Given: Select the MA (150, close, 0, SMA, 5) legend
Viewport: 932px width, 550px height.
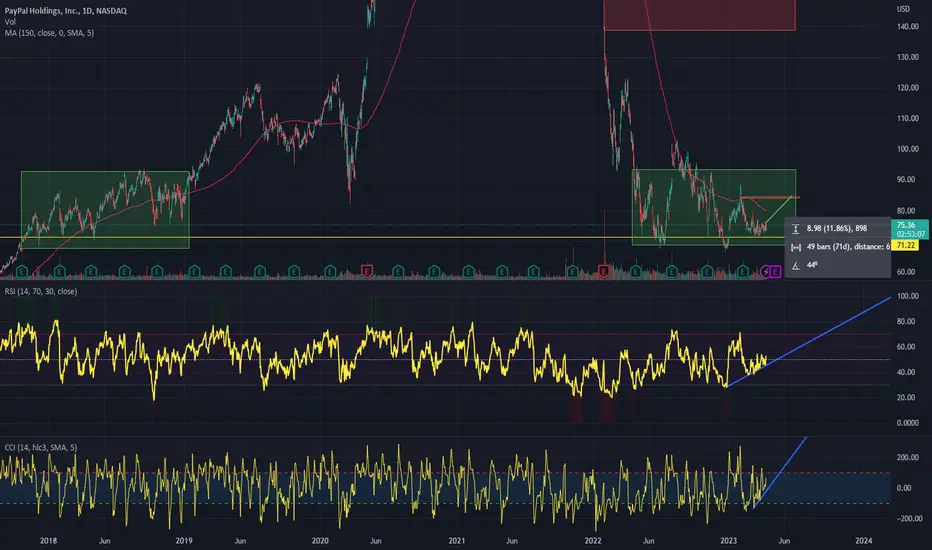Looking at the screenshot, I should click(49, 33).
